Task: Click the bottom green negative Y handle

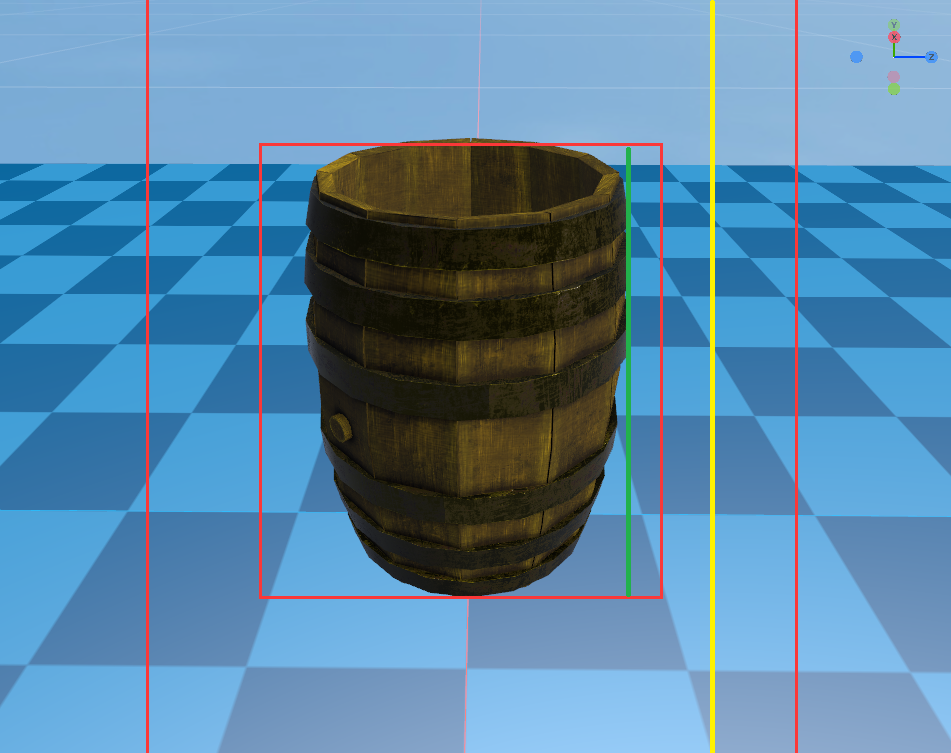Action: (x=893, y=89)
